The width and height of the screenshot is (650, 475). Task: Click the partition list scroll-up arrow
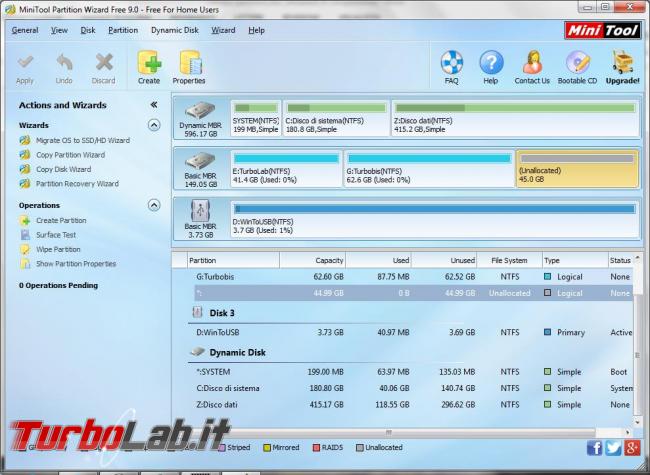click(x=638, y=258)
